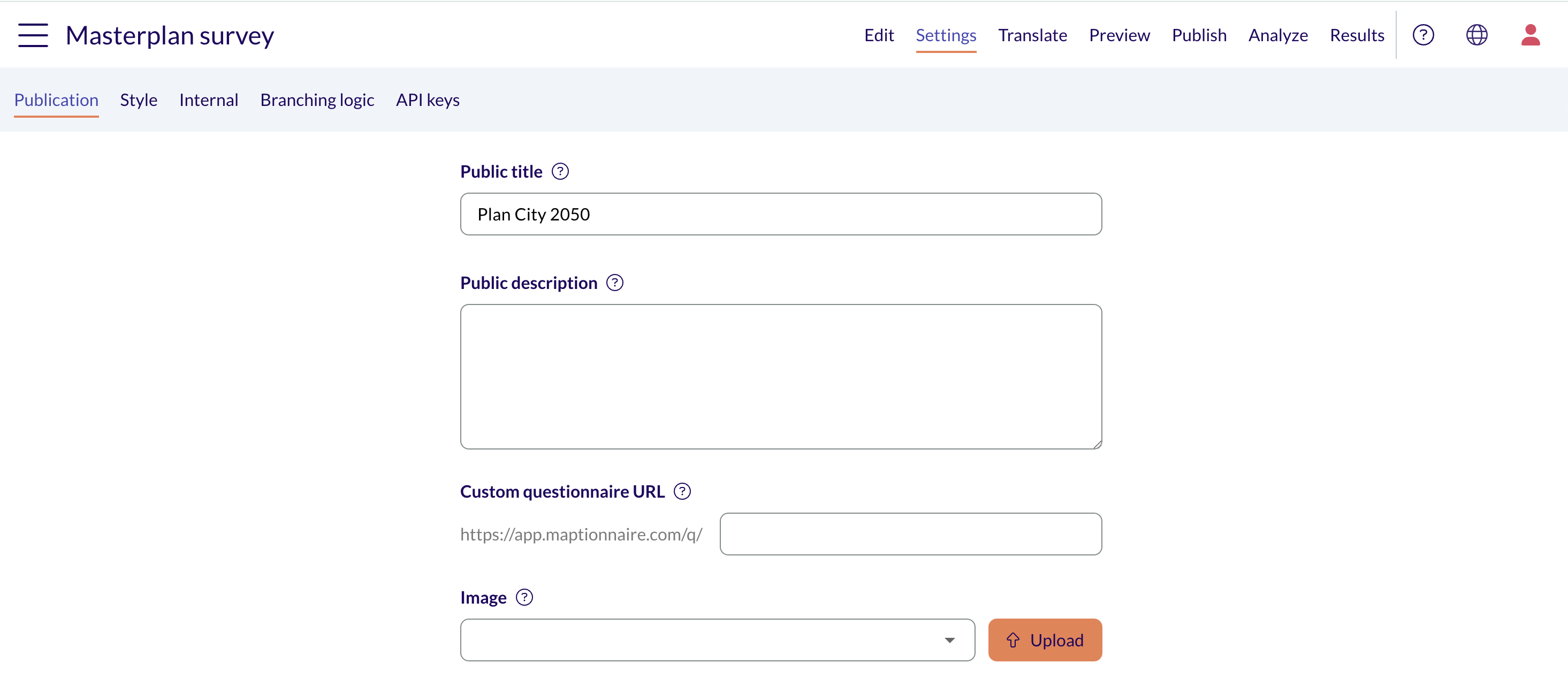Grab the description textarea resize handle
1568x686 pixels.
1097,444
